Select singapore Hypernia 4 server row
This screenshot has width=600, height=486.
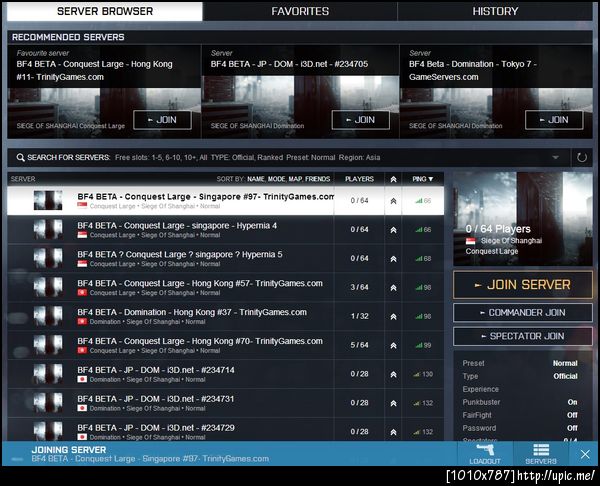225,230
